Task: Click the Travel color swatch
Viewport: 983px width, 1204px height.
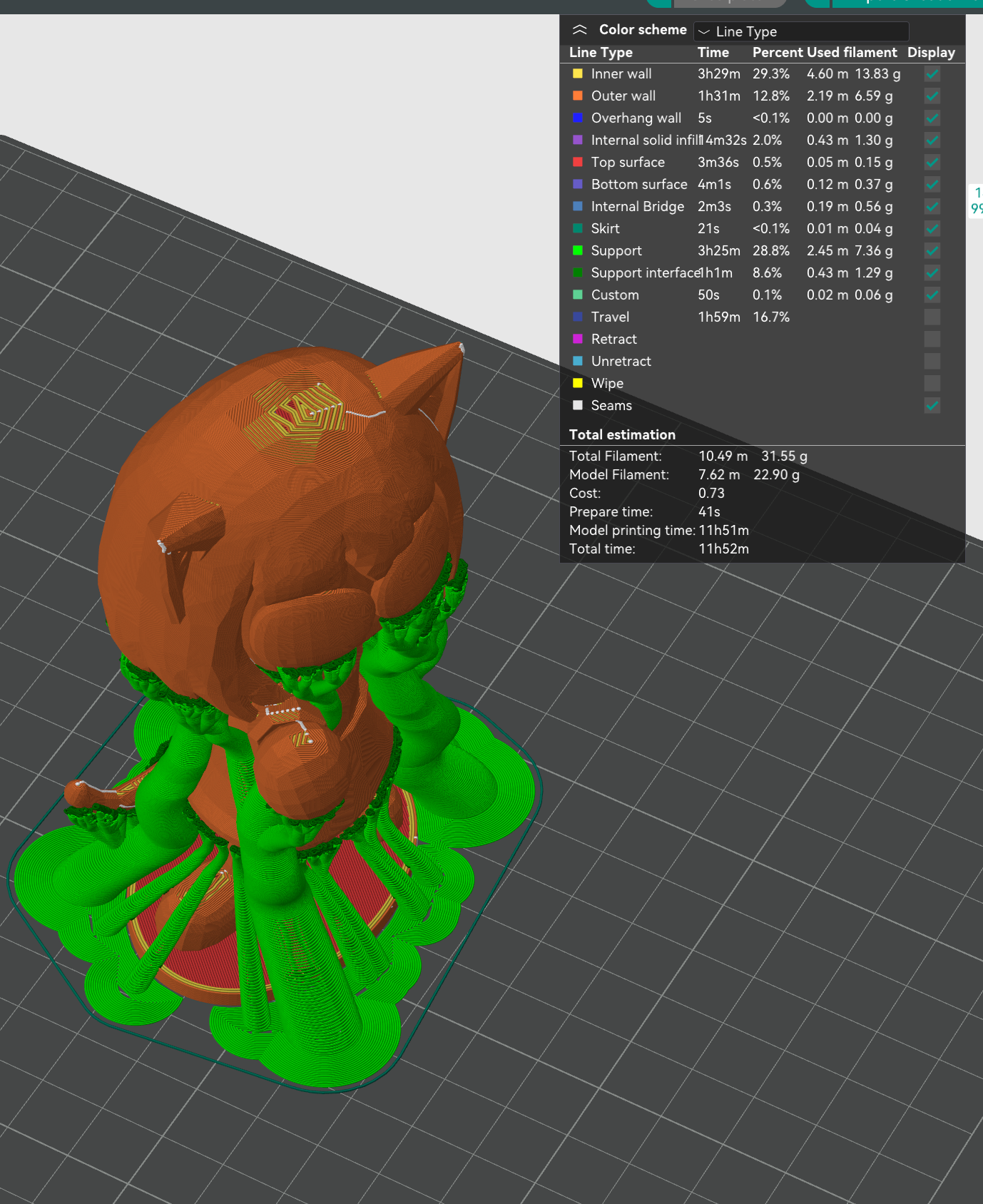Action: (x=578, y=317)
